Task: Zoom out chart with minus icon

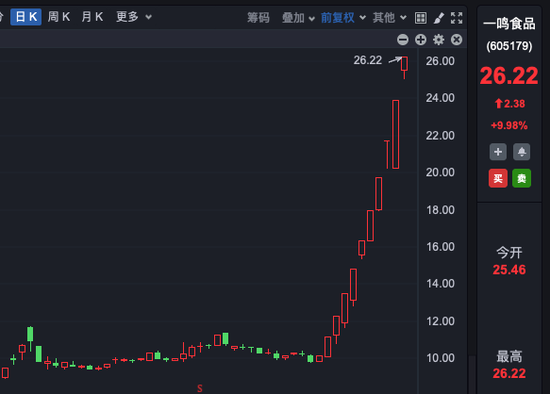Action: (x=403, y=40)
